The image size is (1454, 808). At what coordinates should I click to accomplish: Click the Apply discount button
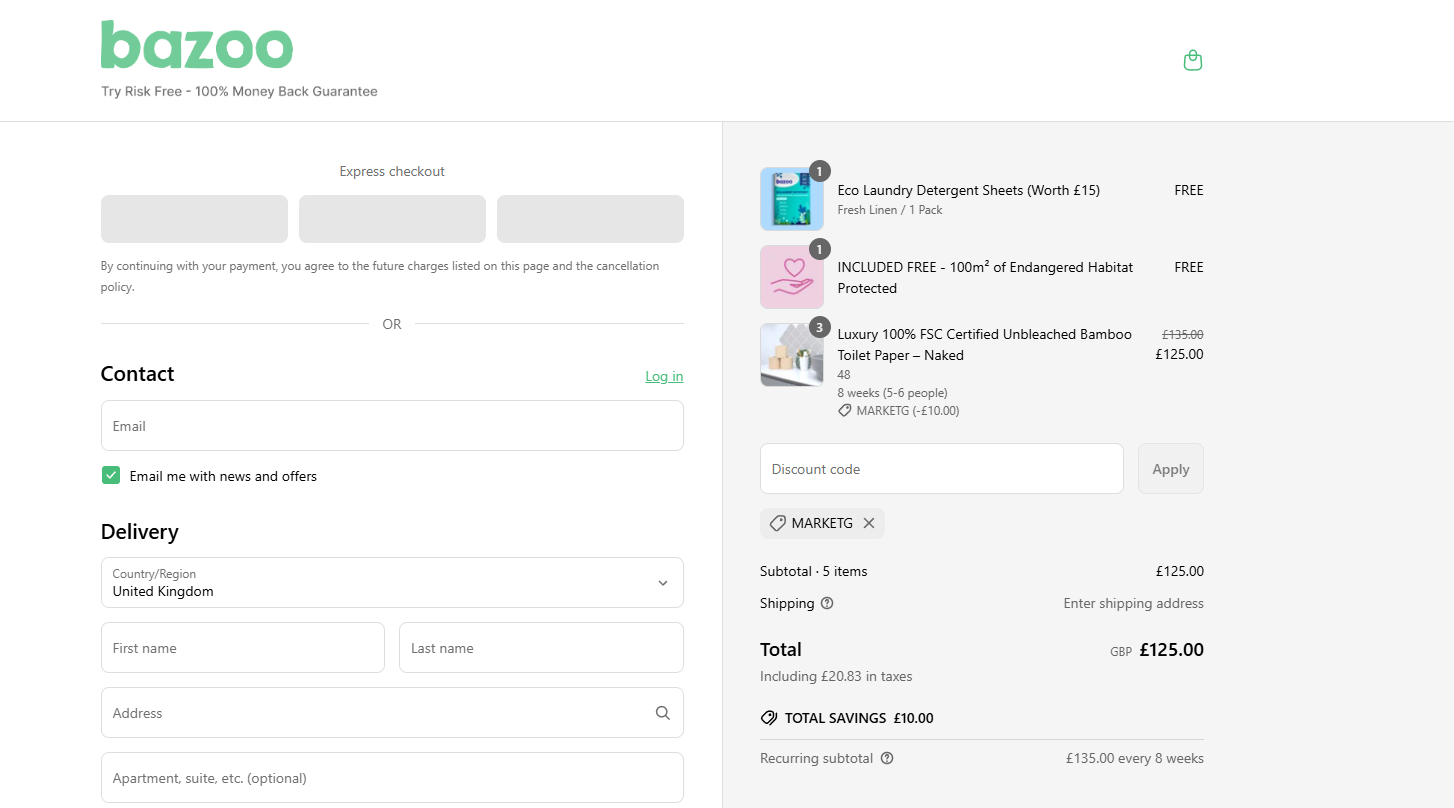click(1171, 469)
